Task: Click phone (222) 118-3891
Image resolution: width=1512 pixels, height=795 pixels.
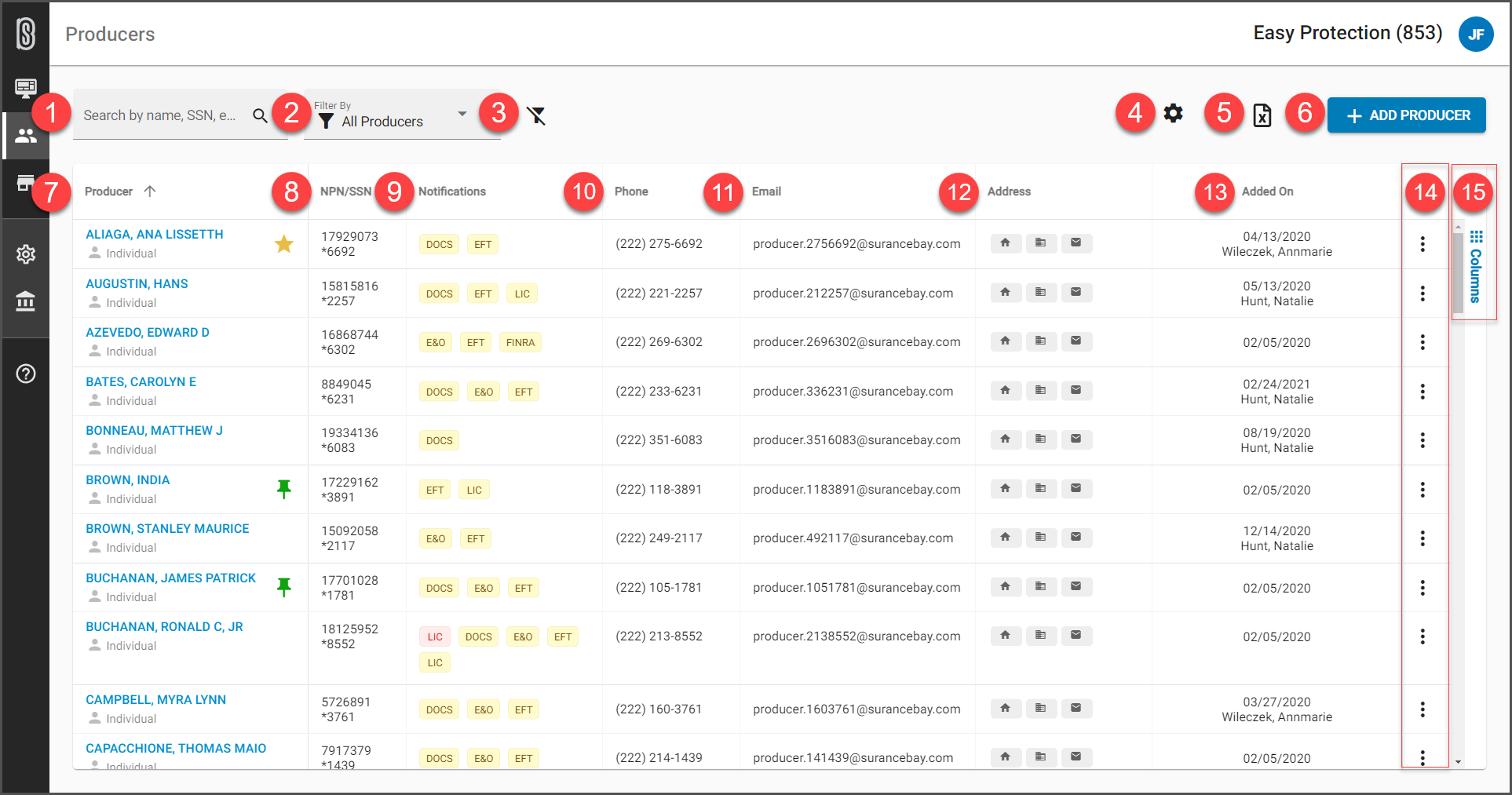Action: point(659,489)
